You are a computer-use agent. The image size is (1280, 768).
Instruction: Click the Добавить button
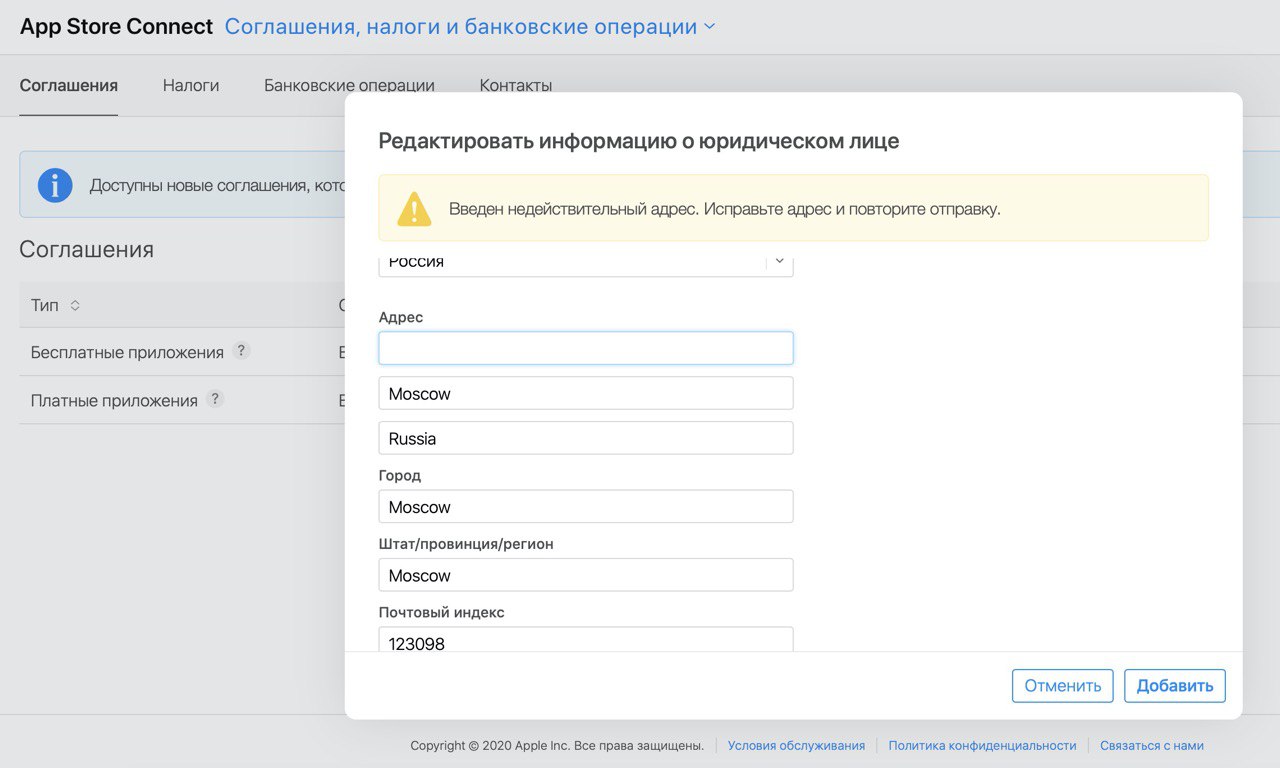pos(1175,686)
